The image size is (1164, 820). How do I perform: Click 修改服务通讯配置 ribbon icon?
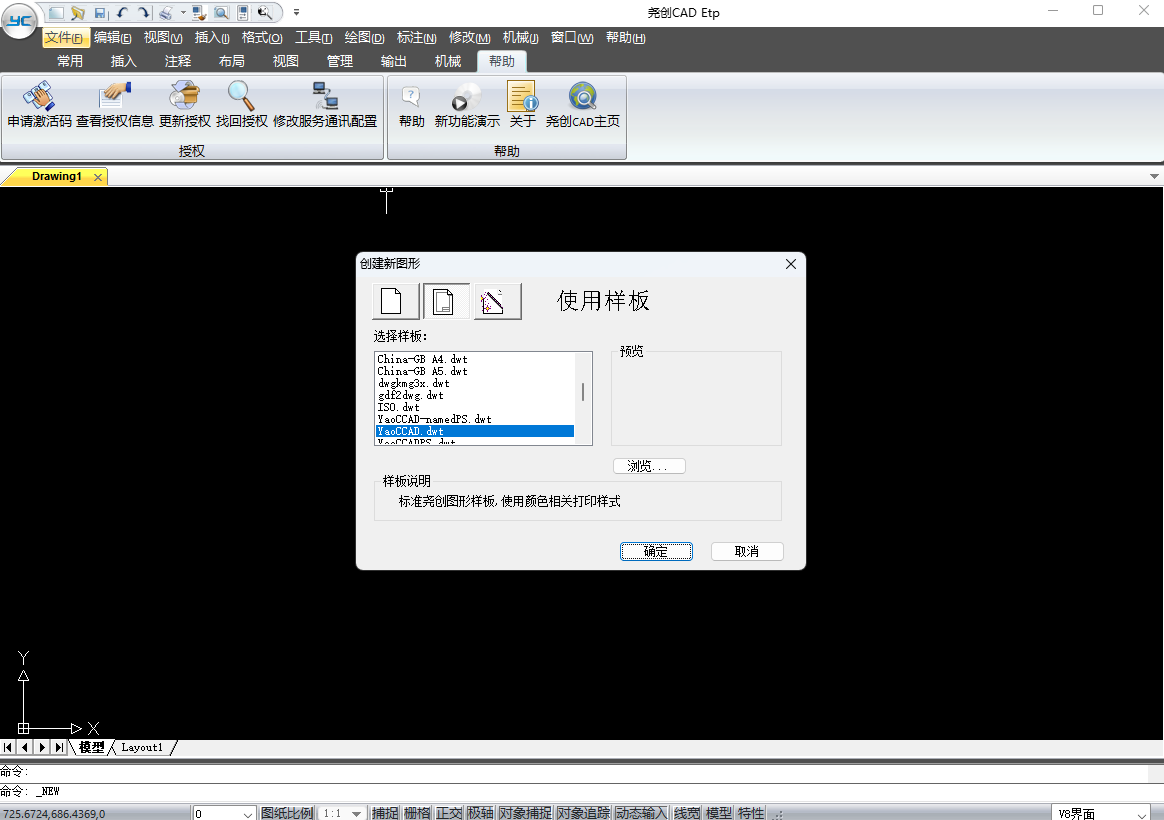click(x=325, y=105)
